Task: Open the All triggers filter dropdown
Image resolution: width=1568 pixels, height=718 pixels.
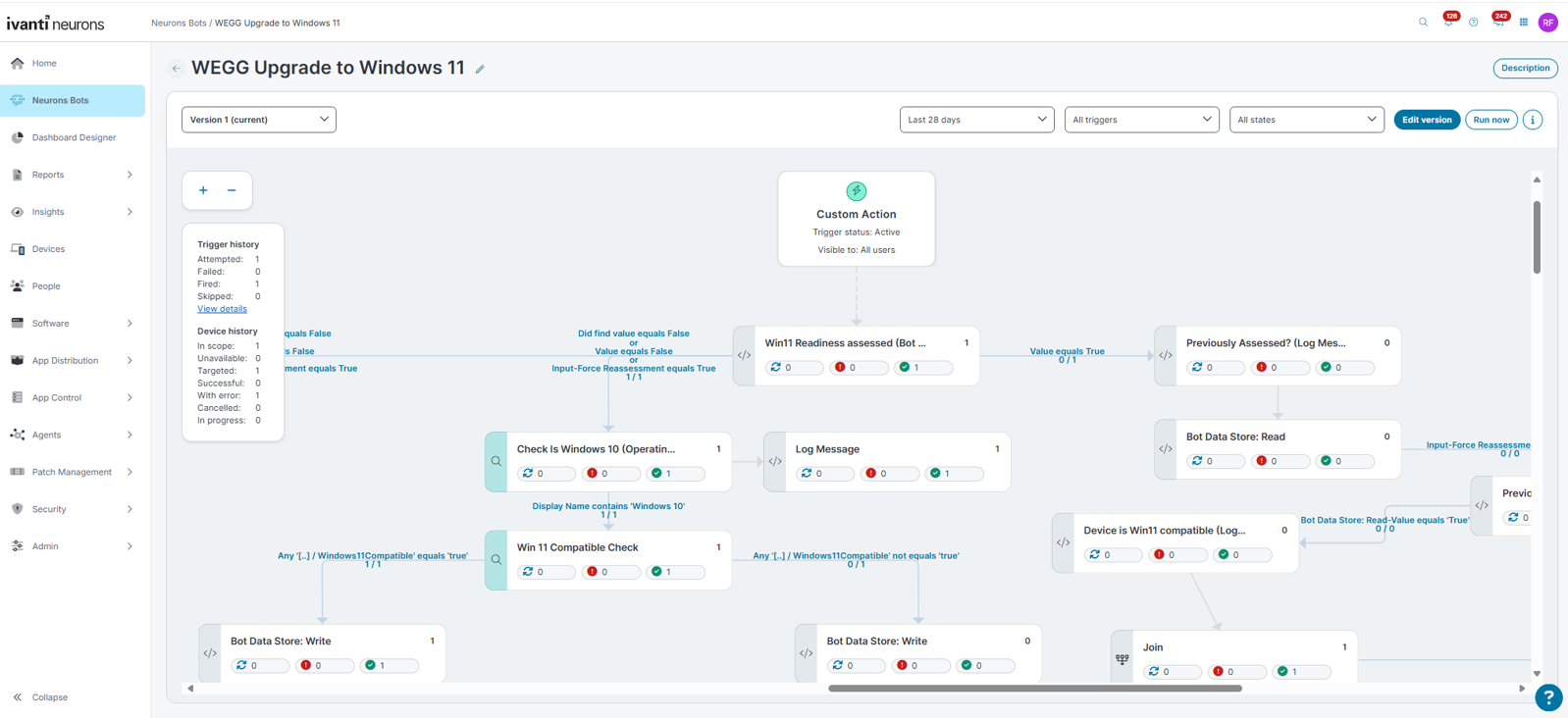Action: [1141, 120]
